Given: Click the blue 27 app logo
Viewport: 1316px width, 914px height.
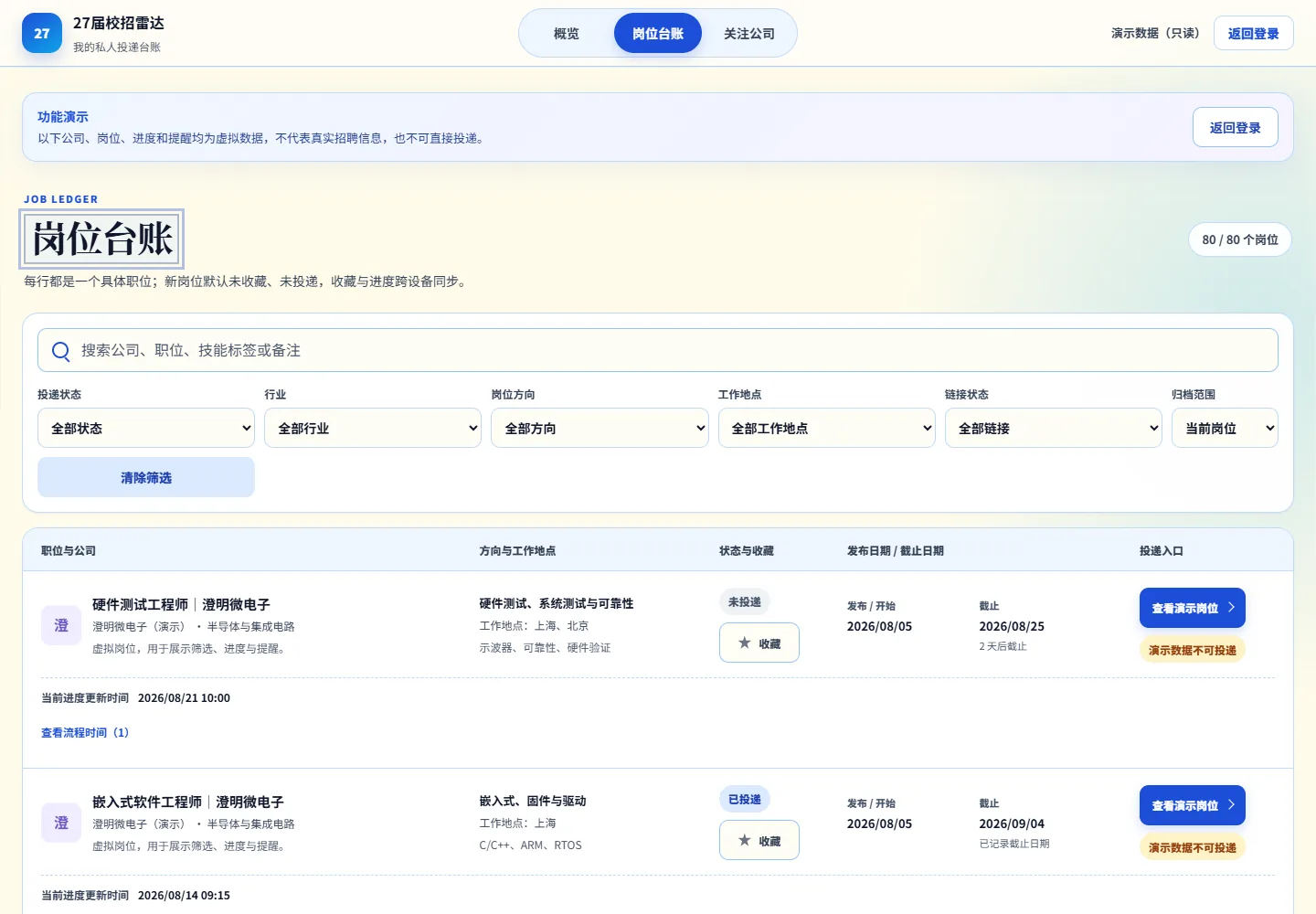Looking at the screenshot, I should tap(42, 33).
